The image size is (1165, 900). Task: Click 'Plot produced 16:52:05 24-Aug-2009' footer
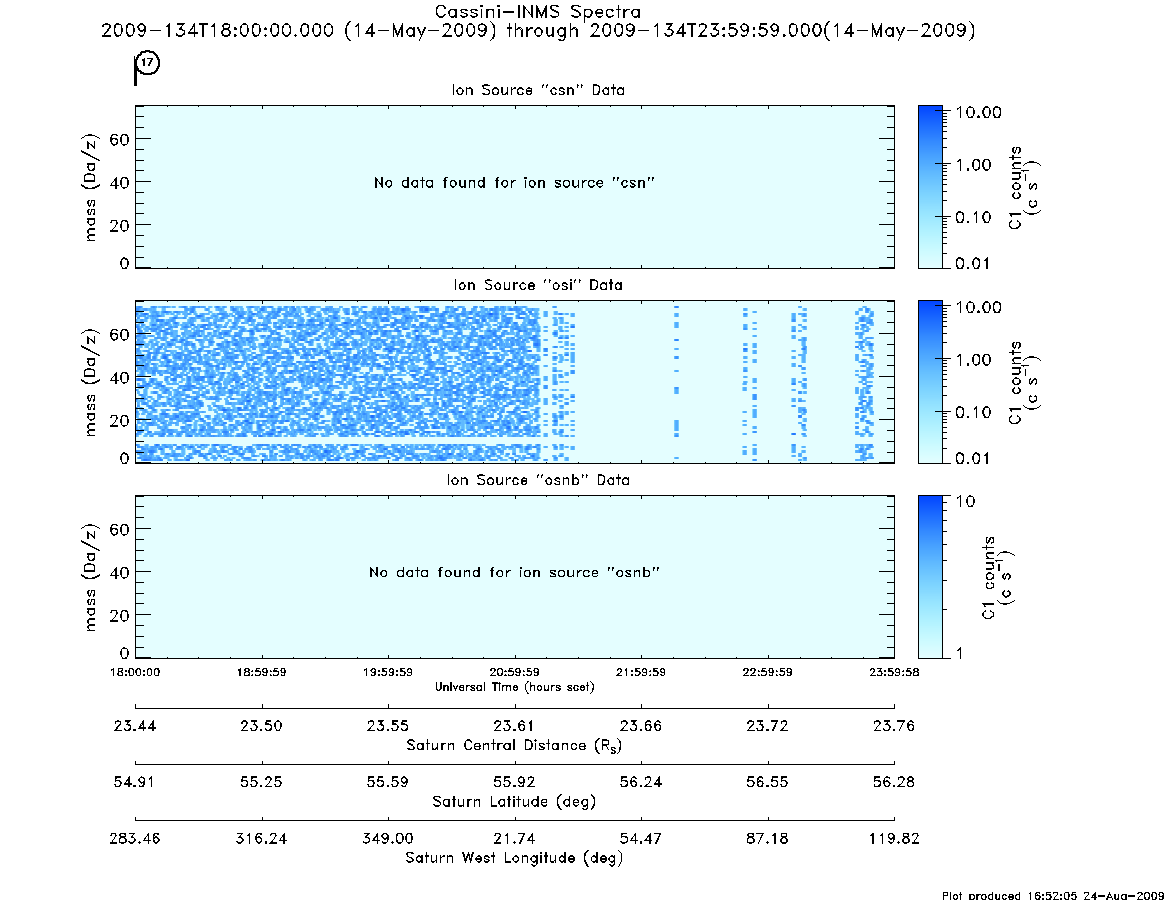[x=1053, y=895]
